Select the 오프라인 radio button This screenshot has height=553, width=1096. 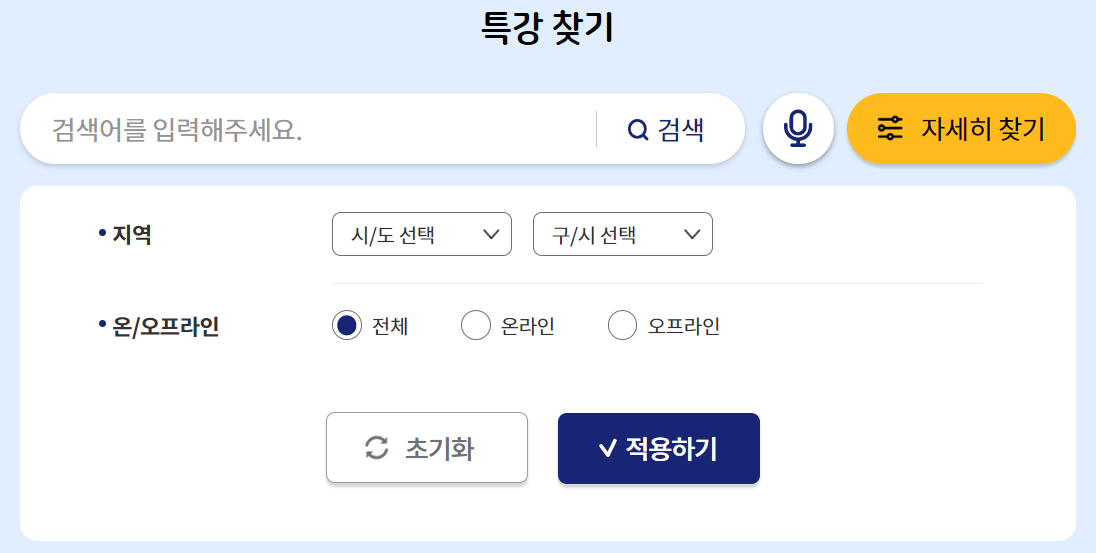[x=622, y=325]
